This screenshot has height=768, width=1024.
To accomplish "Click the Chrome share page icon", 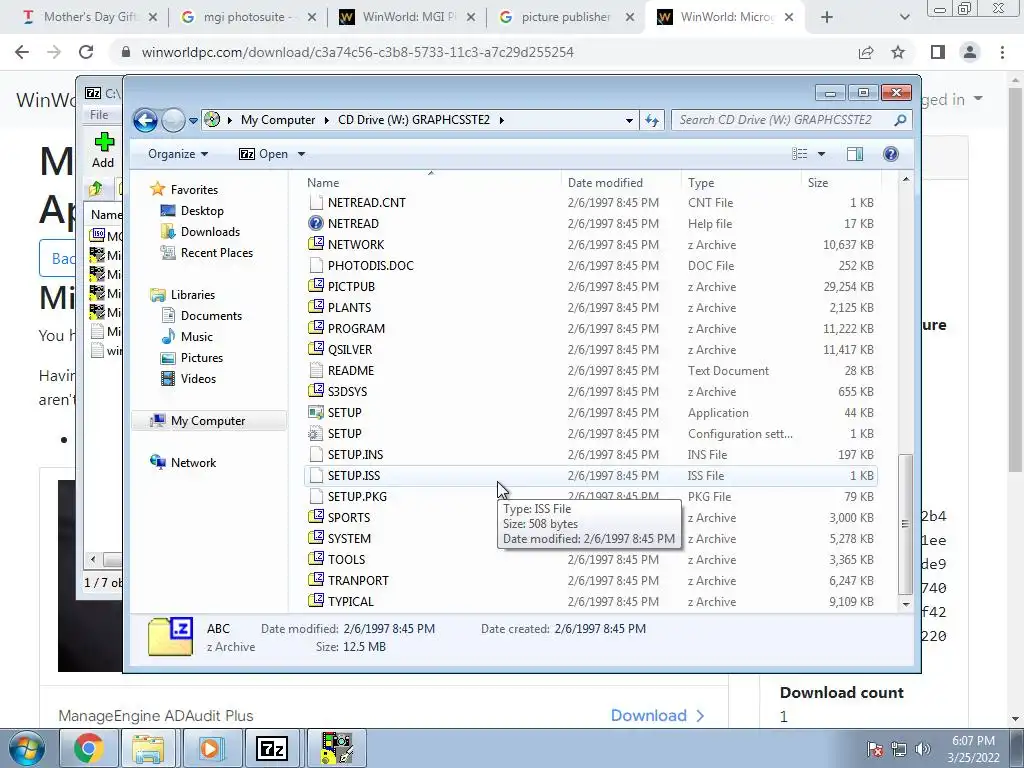I will 866,52.
